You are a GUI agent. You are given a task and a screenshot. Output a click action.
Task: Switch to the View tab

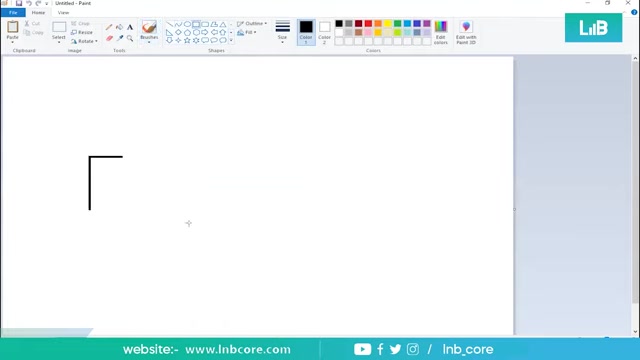(x=63, y=13)
